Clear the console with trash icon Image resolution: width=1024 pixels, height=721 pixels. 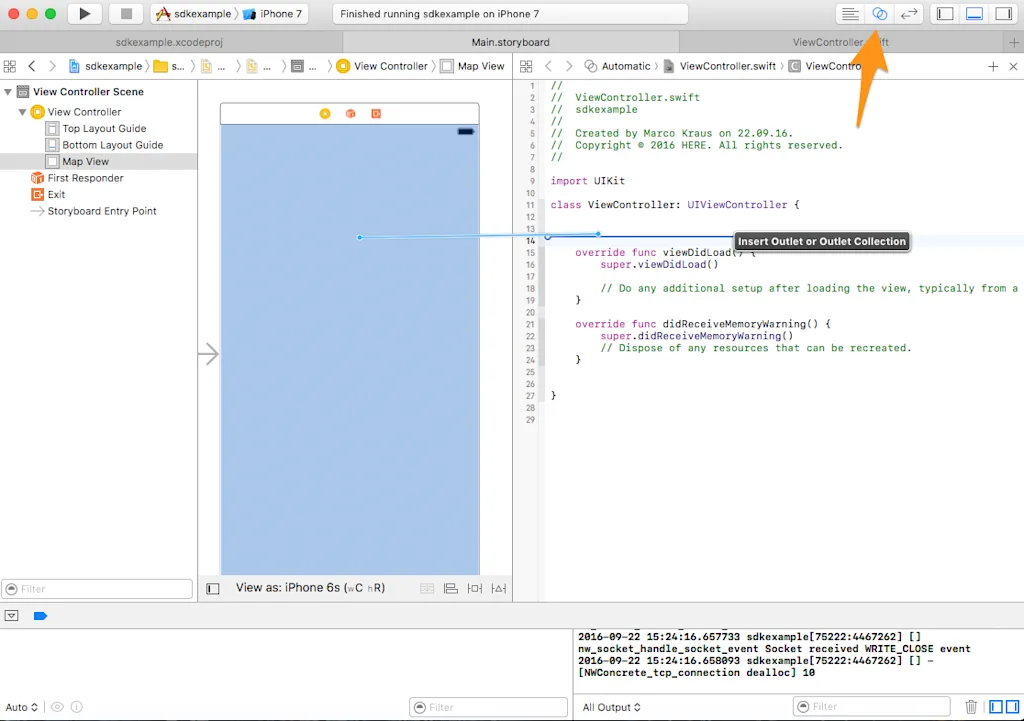971,707
